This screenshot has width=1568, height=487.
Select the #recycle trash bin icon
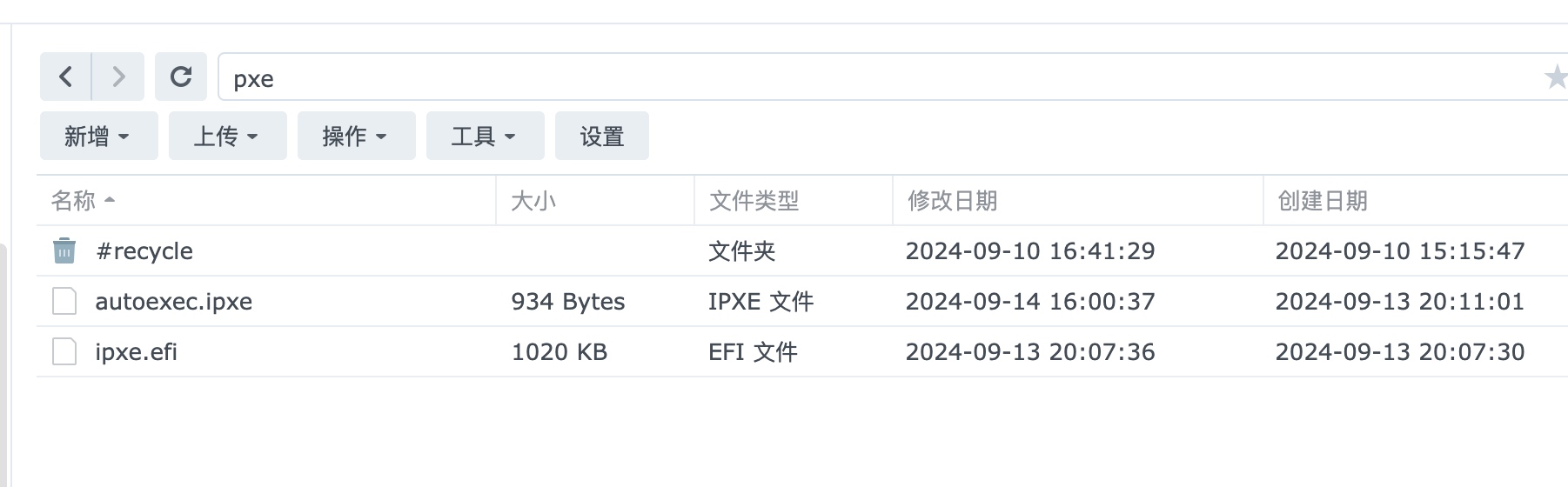pos(64,250)
